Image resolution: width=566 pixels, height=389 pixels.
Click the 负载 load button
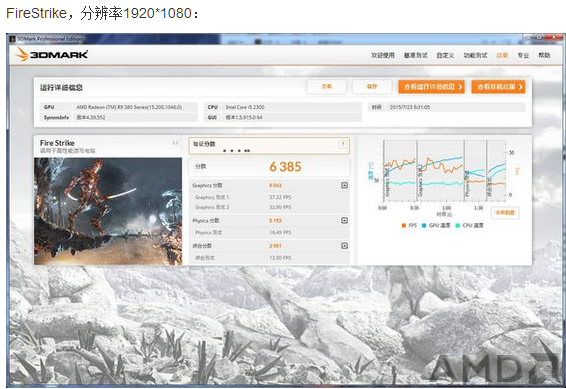pos(327,87)
